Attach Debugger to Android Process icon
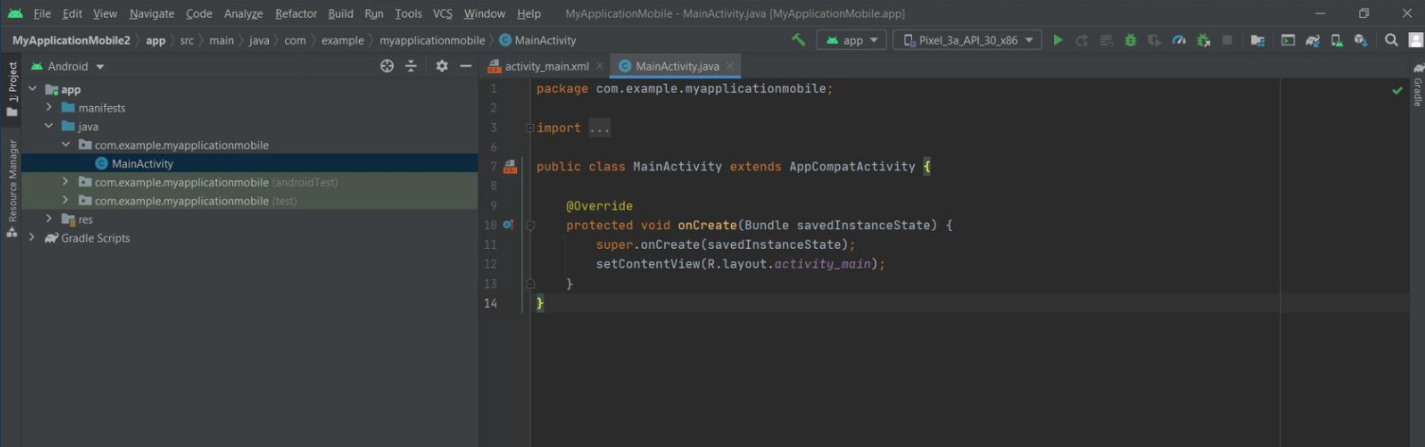 pos(1203,40)
